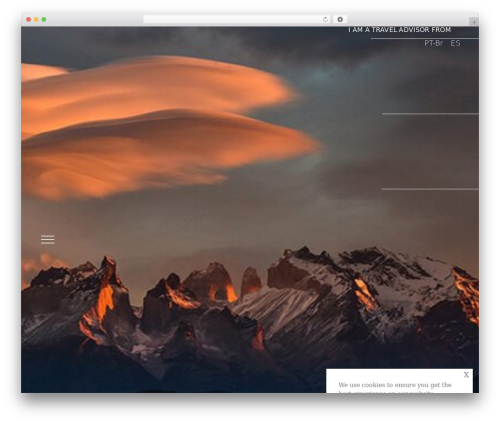This screenshot has height=423, width=500.
Task: Open the hamburger menu icon
Action: pos(48,239)
